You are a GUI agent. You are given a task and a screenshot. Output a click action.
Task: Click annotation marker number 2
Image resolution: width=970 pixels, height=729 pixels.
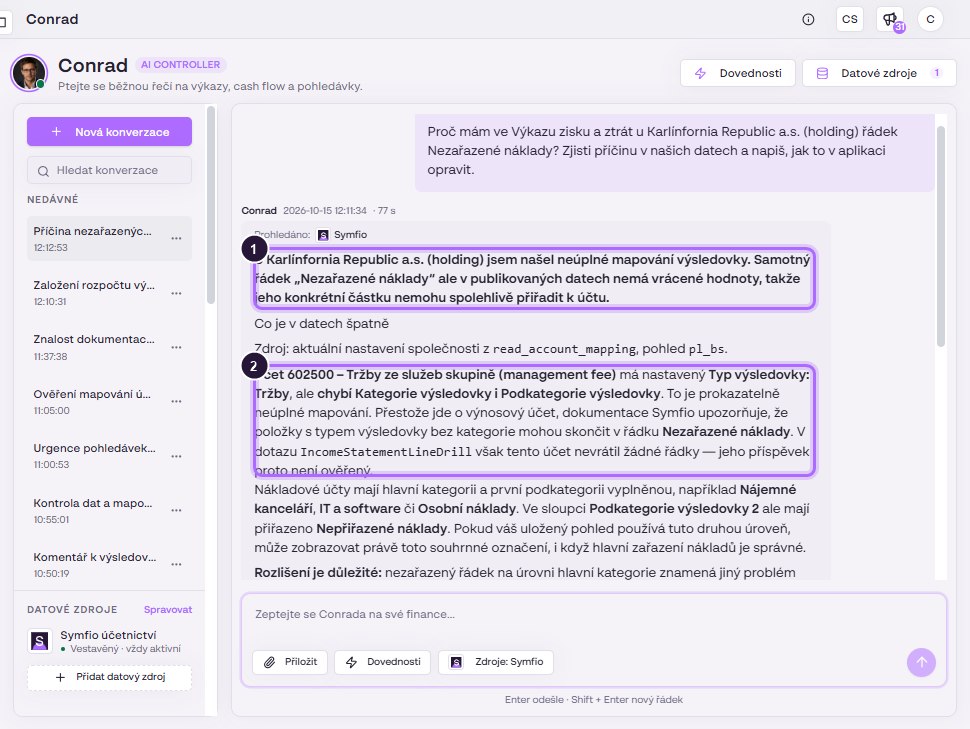[254, 366]
